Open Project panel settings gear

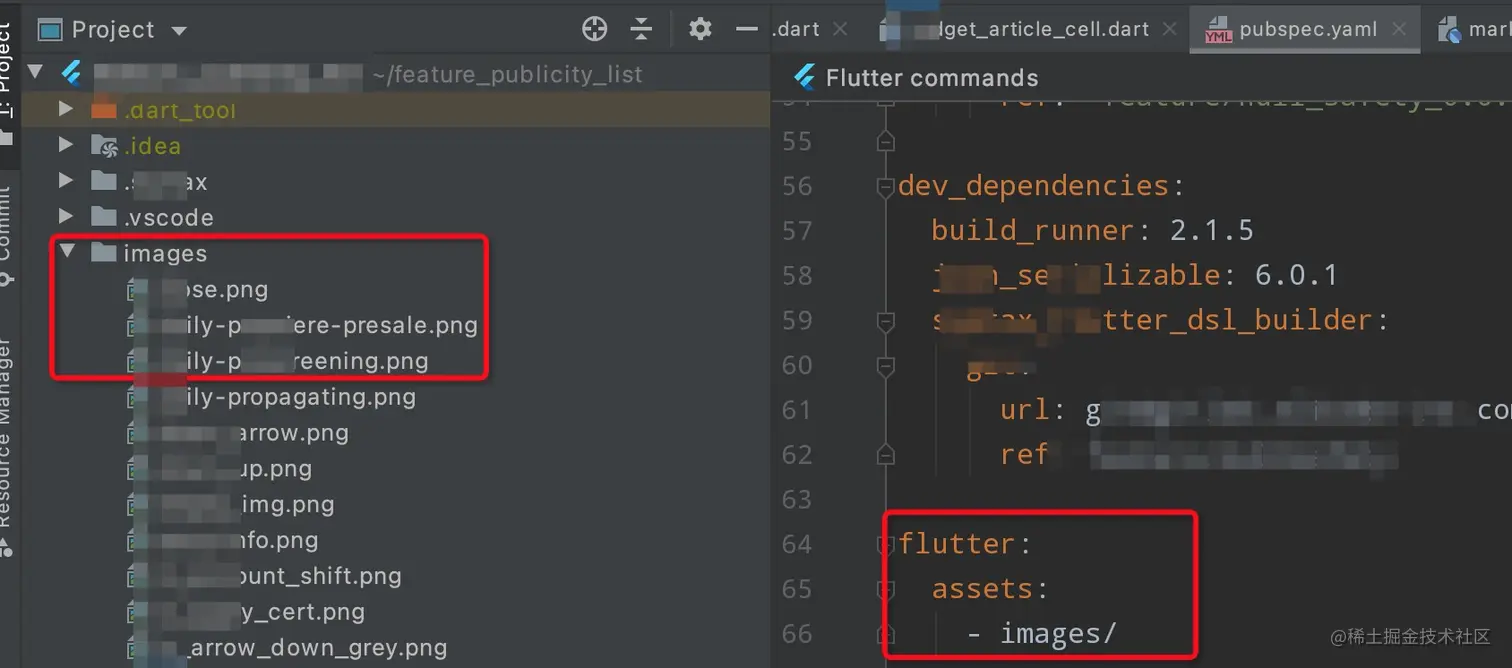pyautogui.click(x=700, y=29)
